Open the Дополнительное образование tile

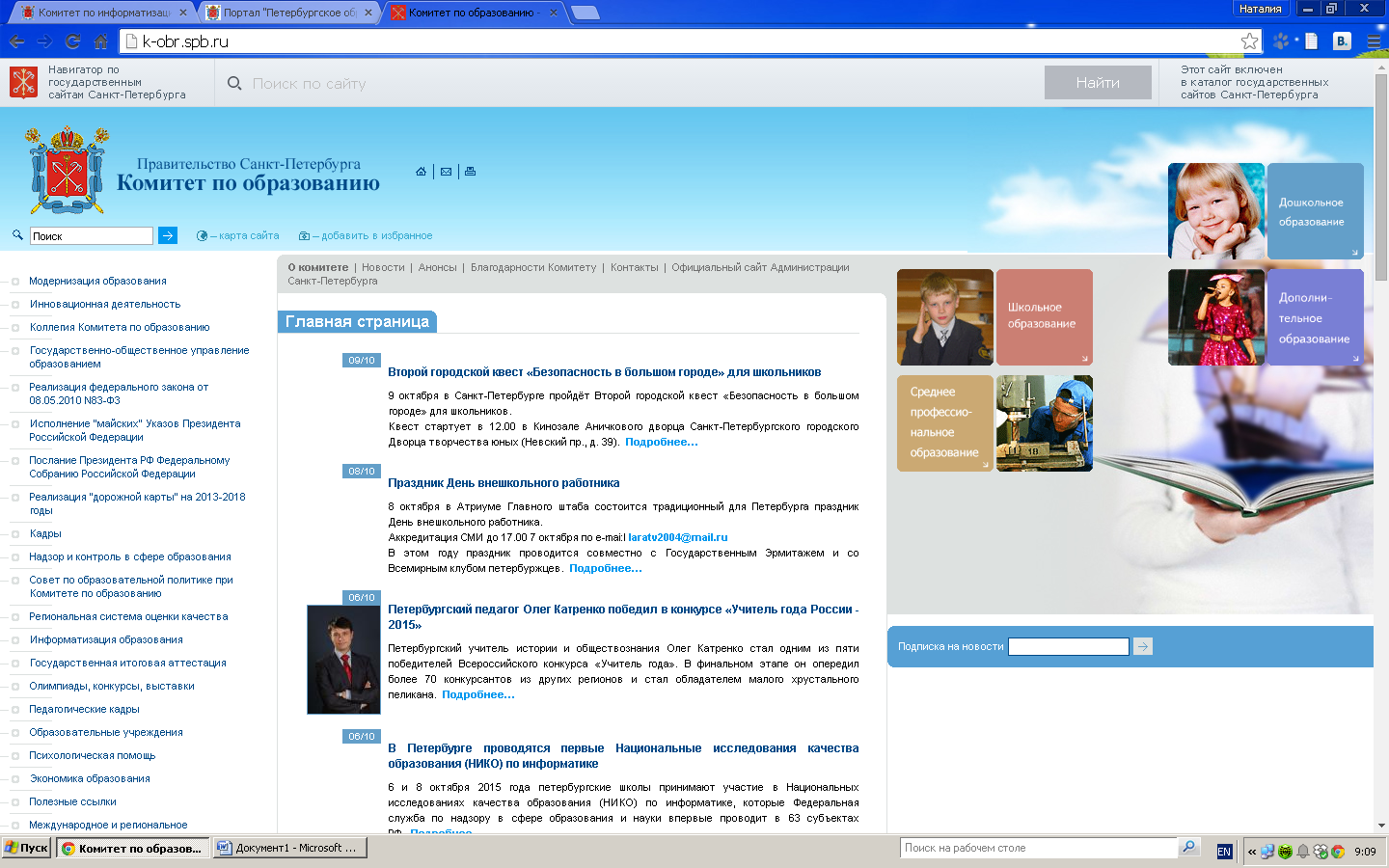[1315, 317]
